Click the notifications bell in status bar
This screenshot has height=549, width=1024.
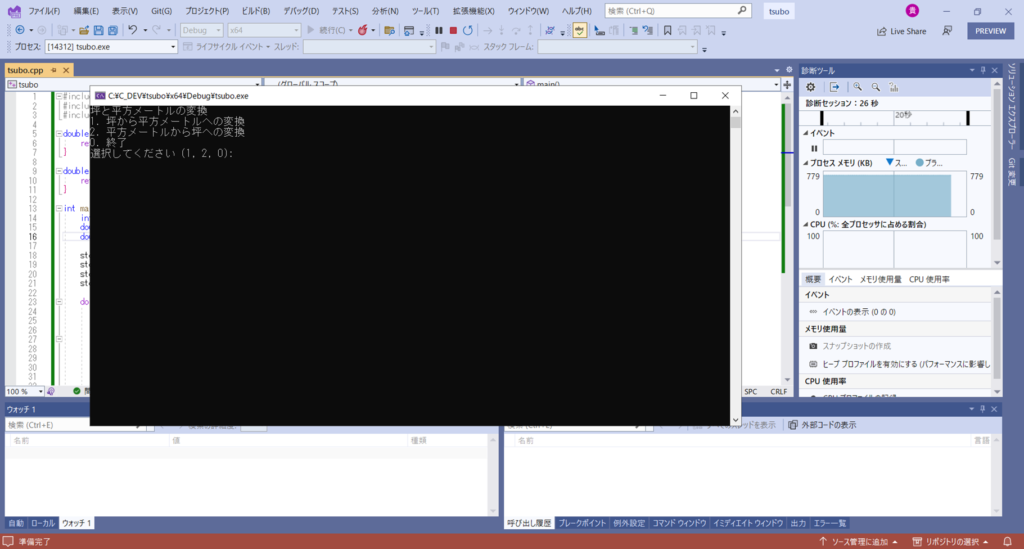pyautogui.click(x=1011, y=541)
